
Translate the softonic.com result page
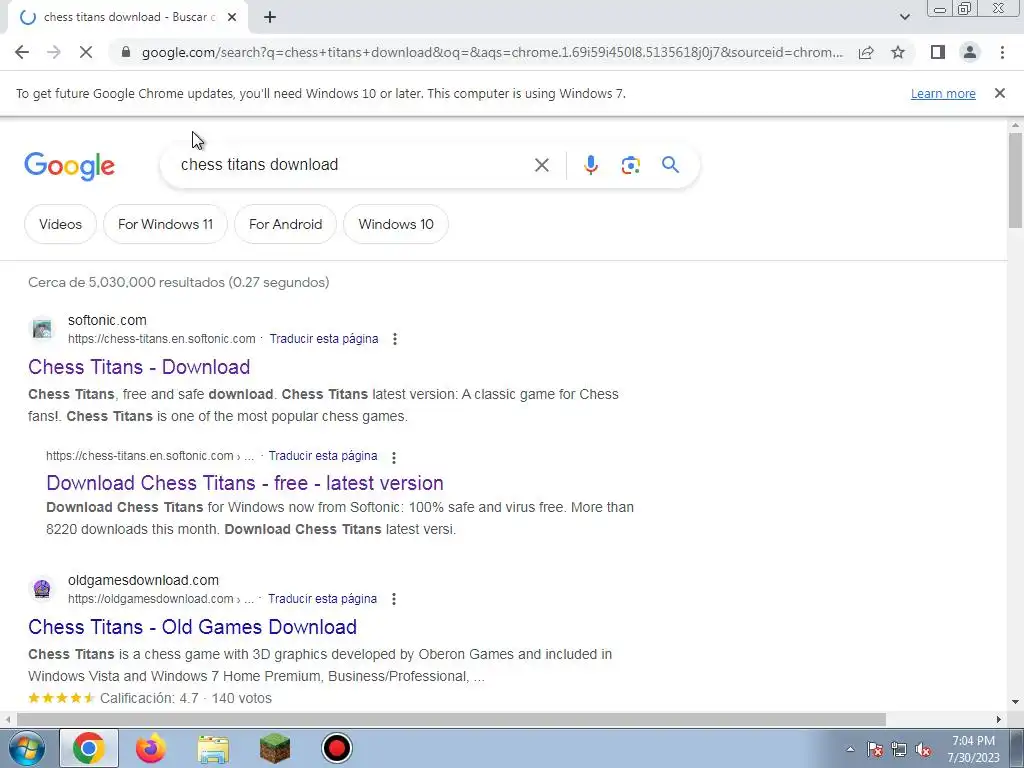click(324, 339)
